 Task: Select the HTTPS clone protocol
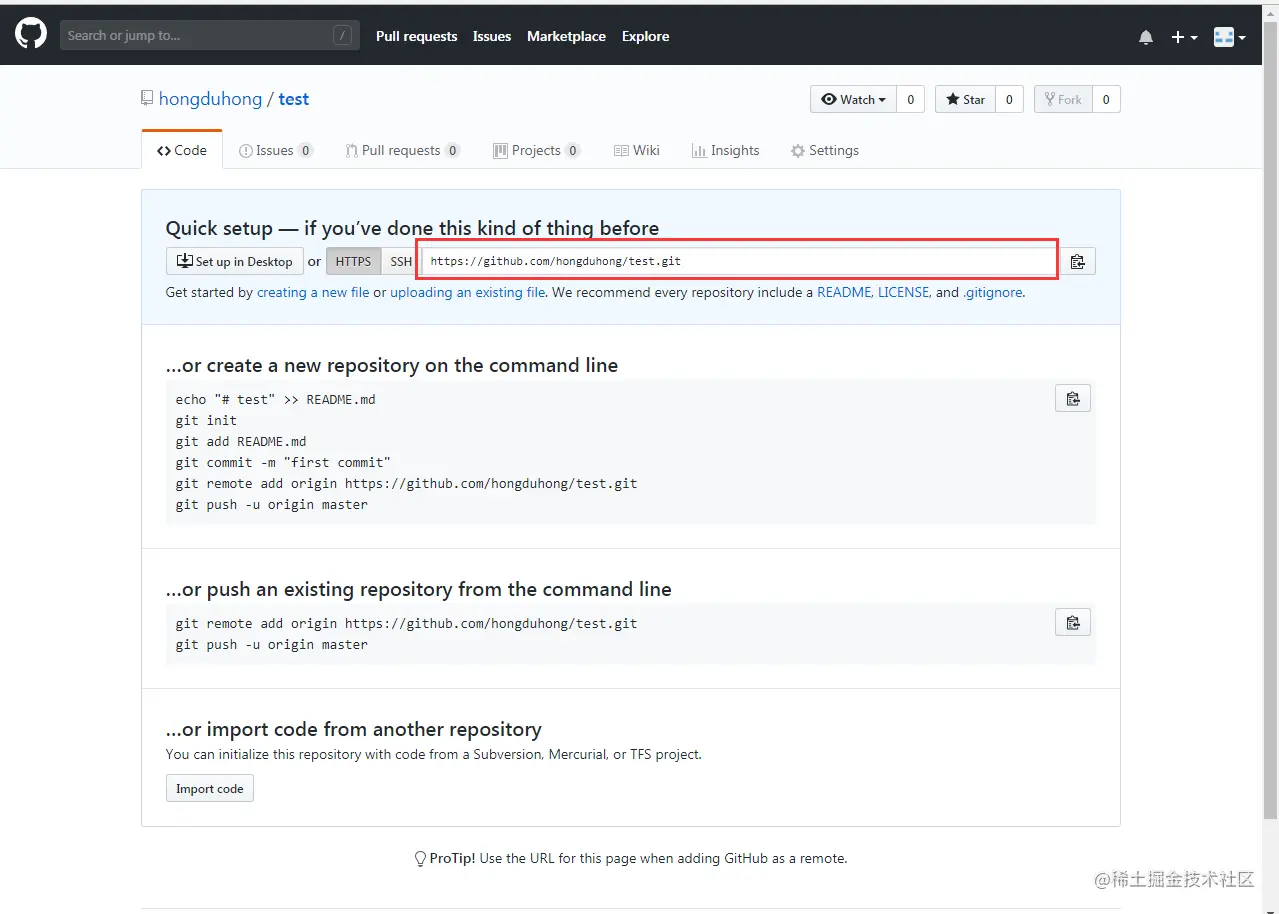point(353,261)
